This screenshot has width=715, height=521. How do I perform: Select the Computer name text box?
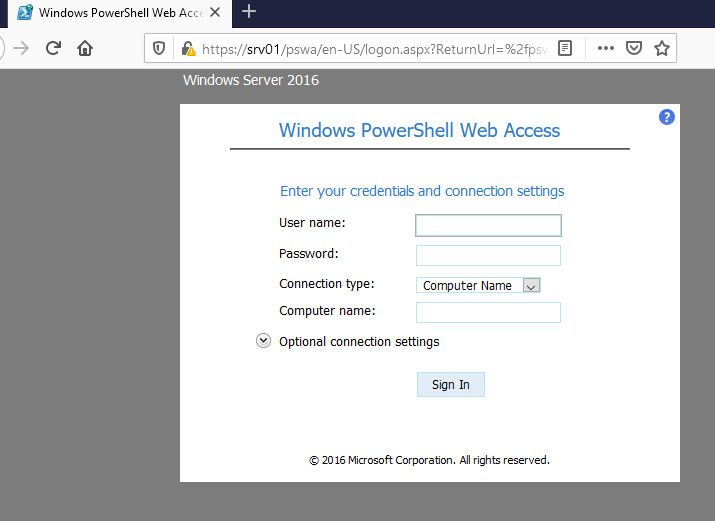coord(488,313)
